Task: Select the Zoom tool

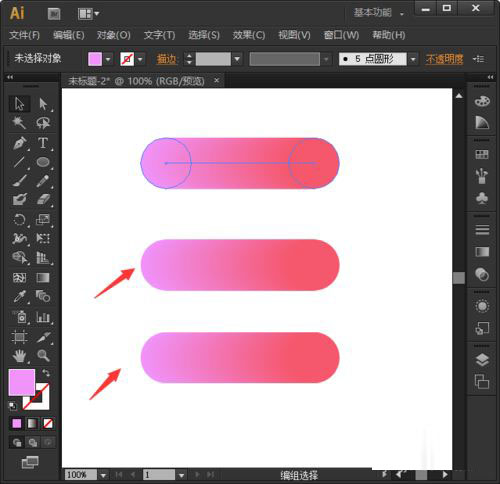Action: pyautogui.click(x=43, y=356)
